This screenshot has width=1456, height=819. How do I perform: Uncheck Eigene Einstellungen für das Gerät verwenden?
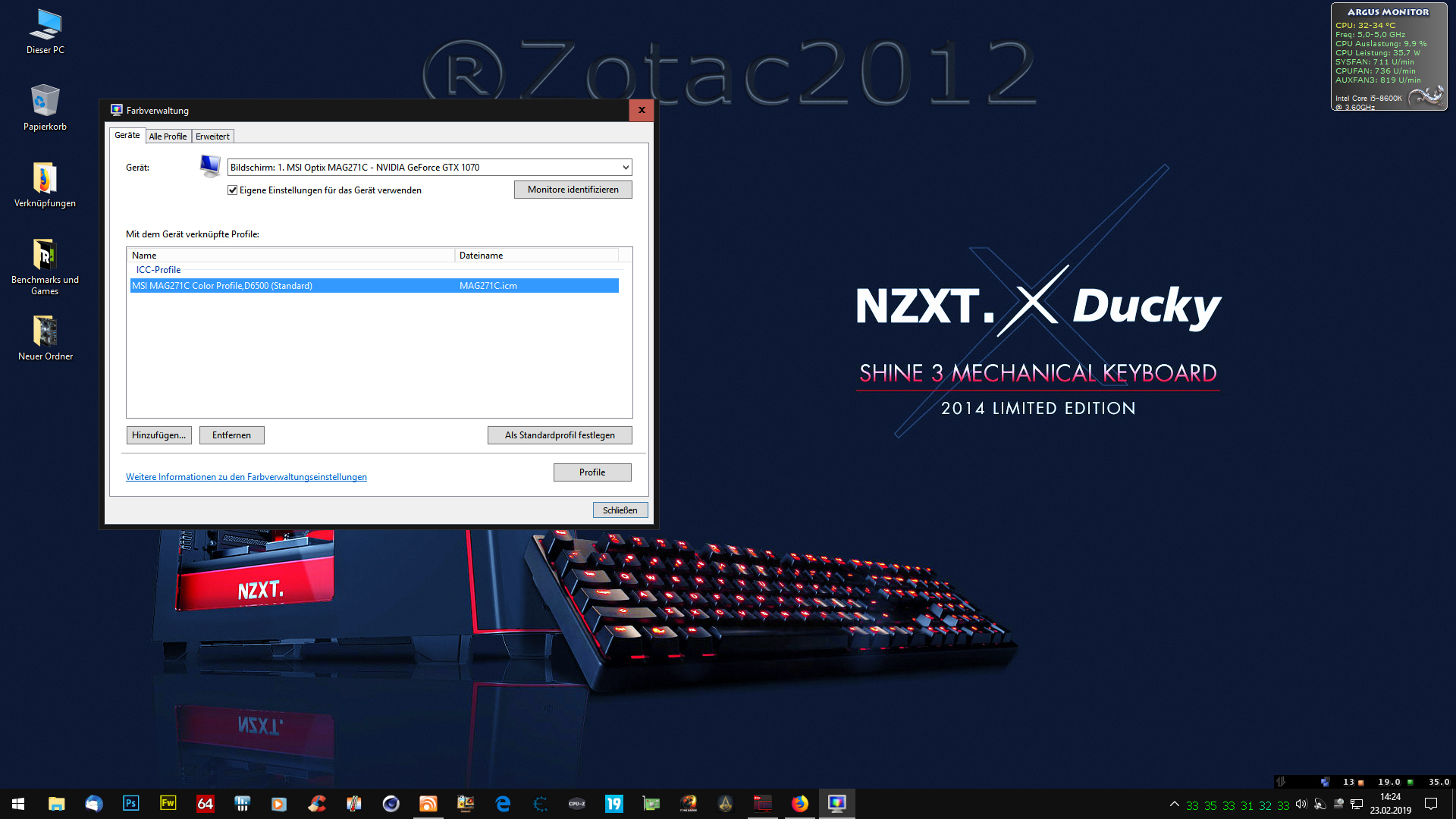[x=233, y=190]
